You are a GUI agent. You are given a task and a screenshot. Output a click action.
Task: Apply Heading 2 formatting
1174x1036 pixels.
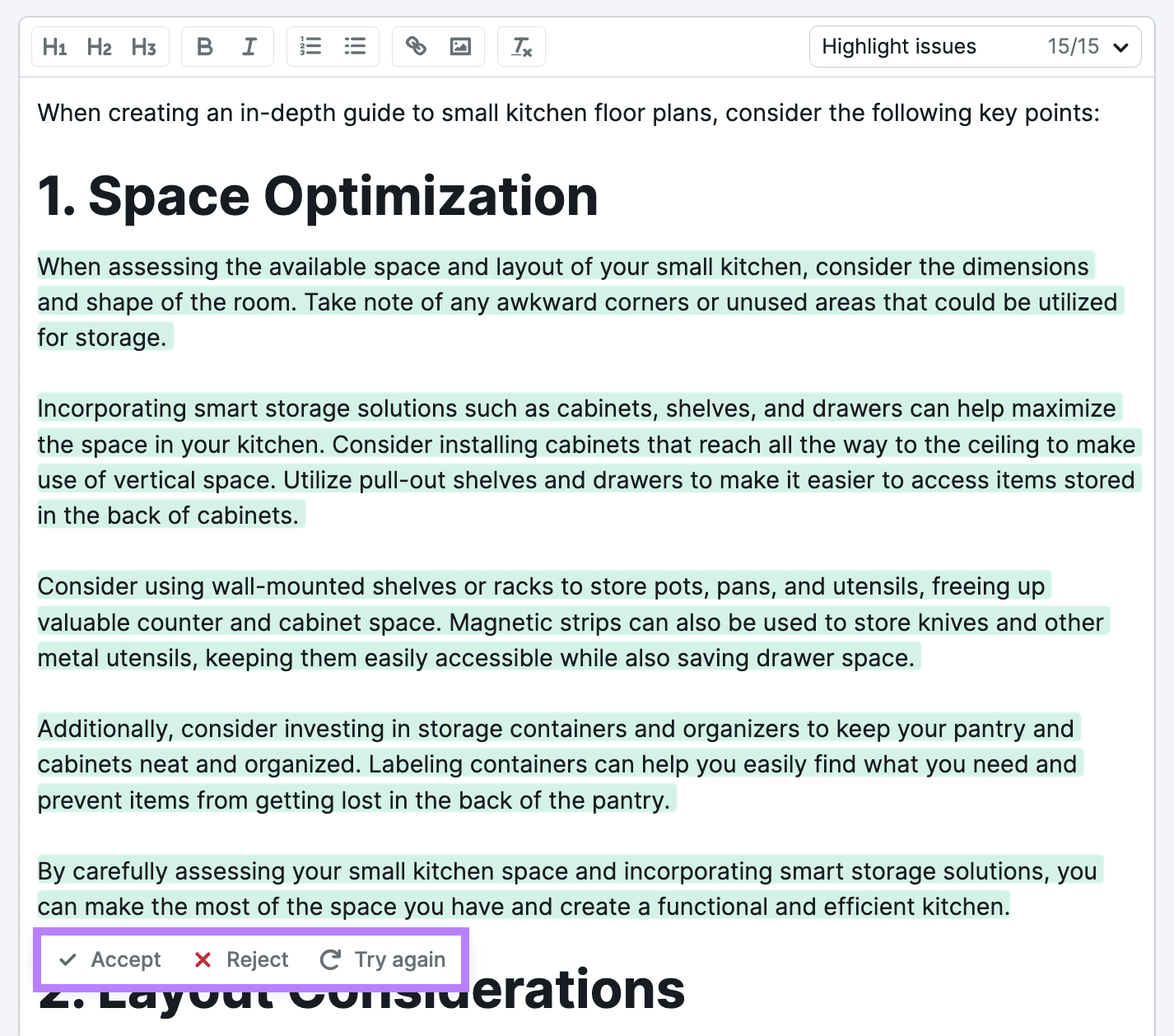point(100,47)
